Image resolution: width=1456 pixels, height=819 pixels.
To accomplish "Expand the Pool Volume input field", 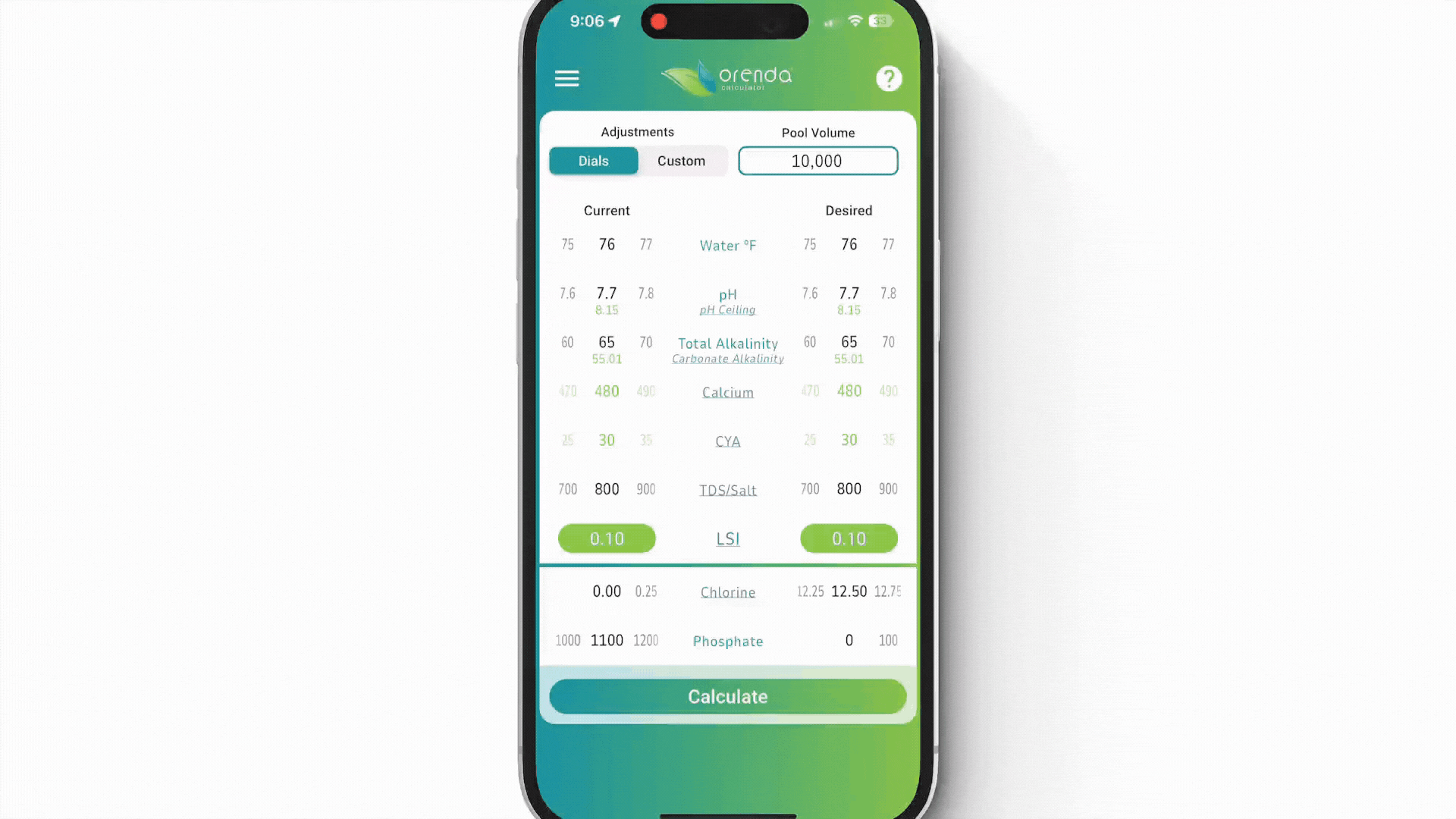I will pos(818,160).
